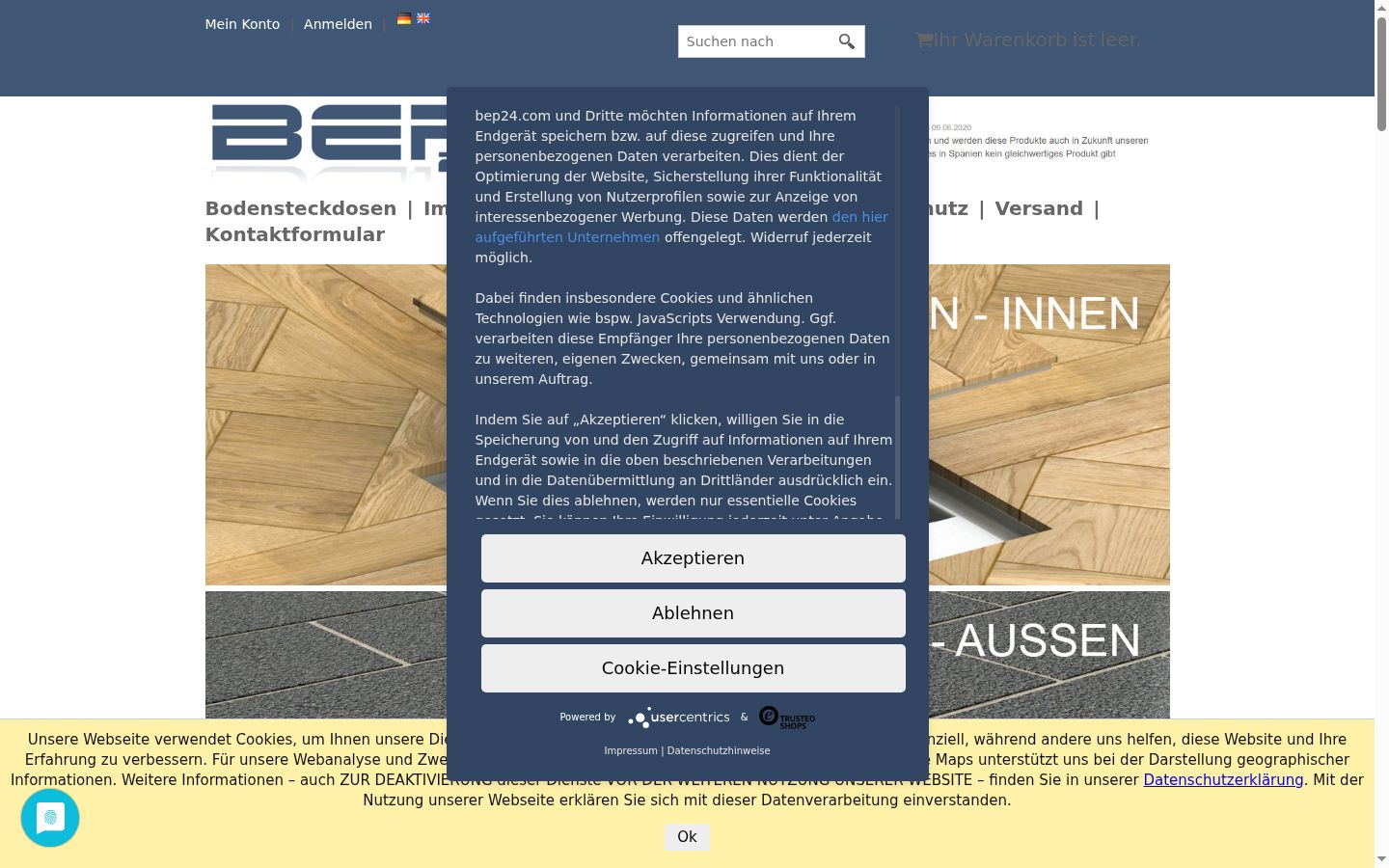The width and height of the screenshot is (1389, 868).
Task: Switch site language to German flag
Action: point(404,18)
